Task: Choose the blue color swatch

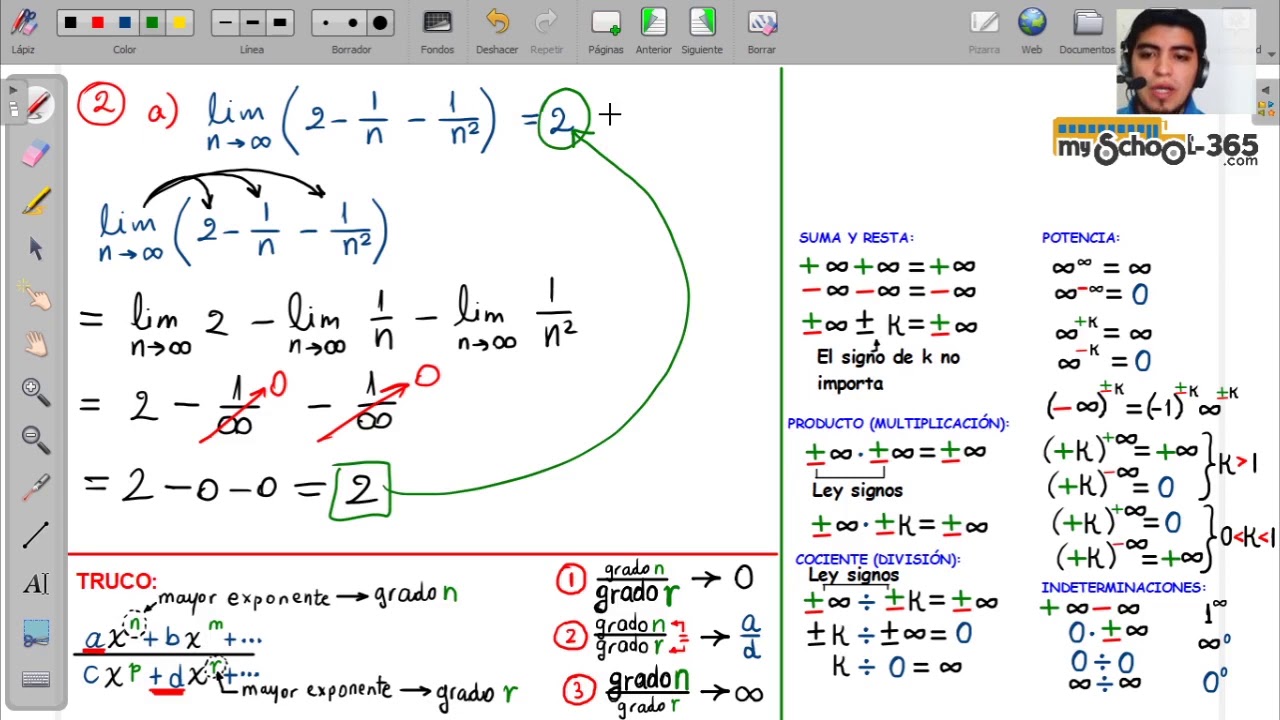Action: click(125, 22)
